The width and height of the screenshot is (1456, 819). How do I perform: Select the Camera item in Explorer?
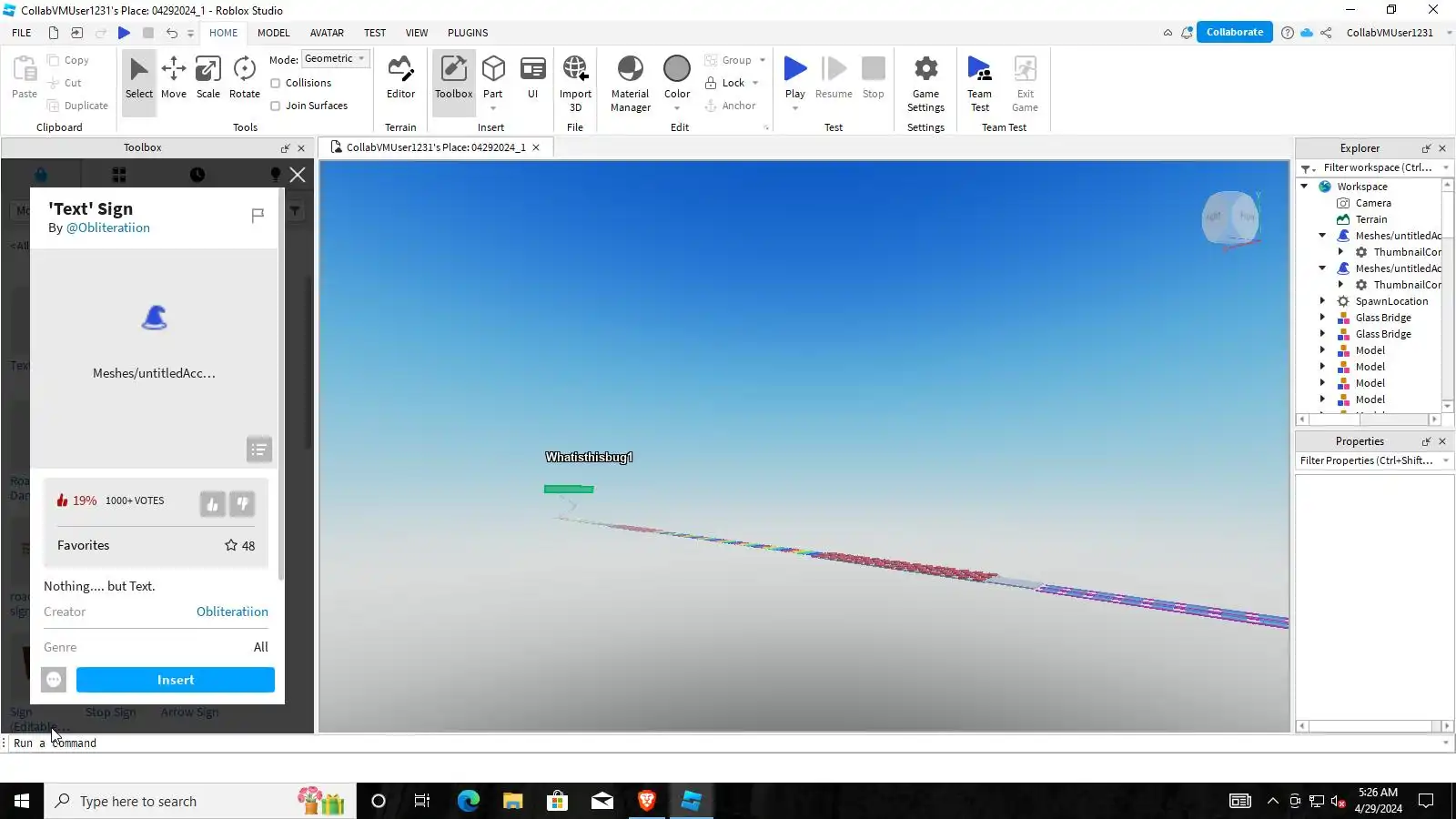pos(1372,203)
